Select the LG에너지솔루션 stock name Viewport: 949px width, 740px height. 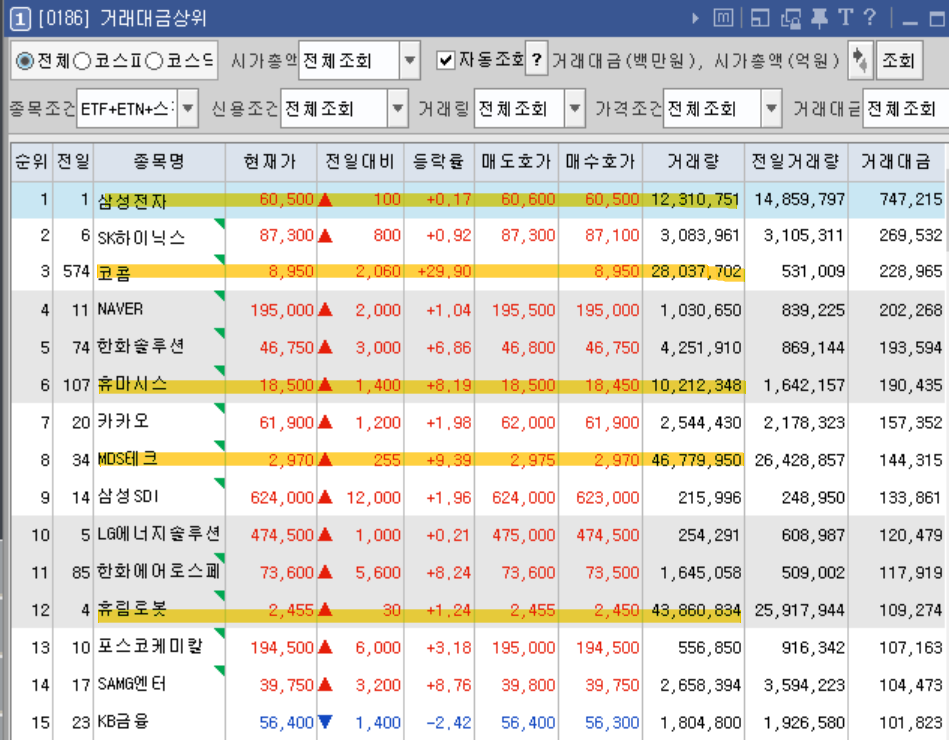[159, 534]
